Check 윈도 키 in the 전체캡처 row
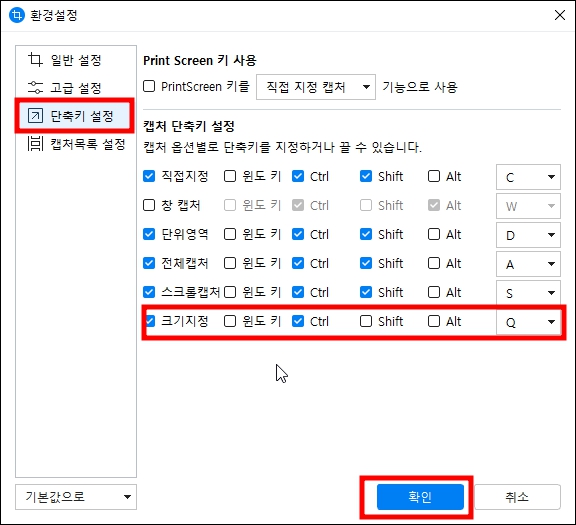The width and height of the screenshot is (576, 525). 230,263
